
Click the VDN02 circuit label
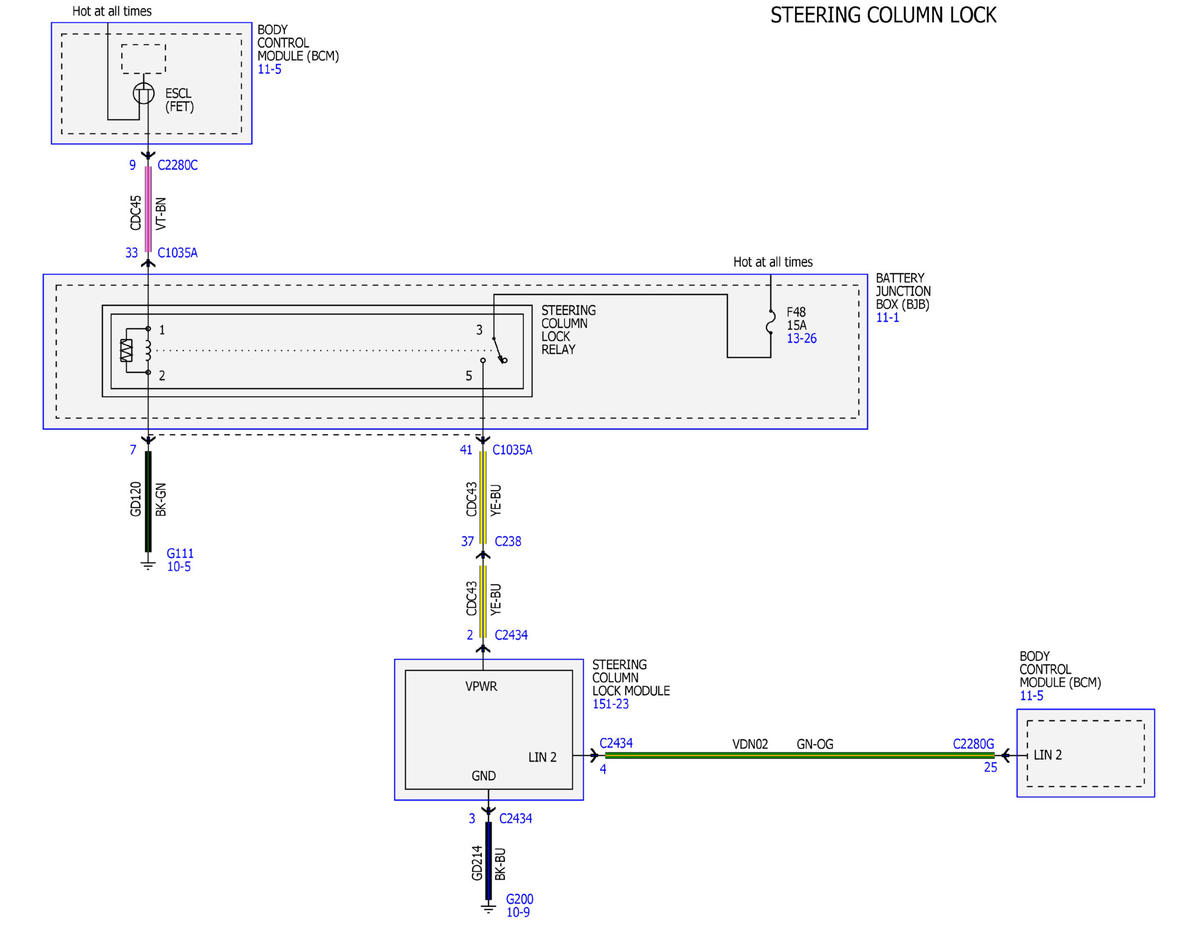(x=750, y=744)
